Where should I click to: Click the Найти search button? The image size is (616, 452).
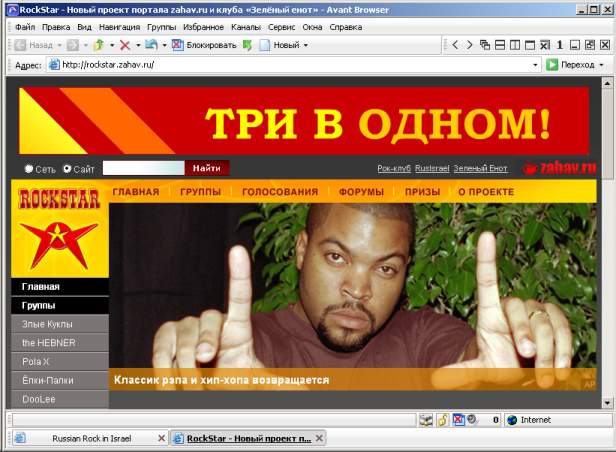click(207, 168)
